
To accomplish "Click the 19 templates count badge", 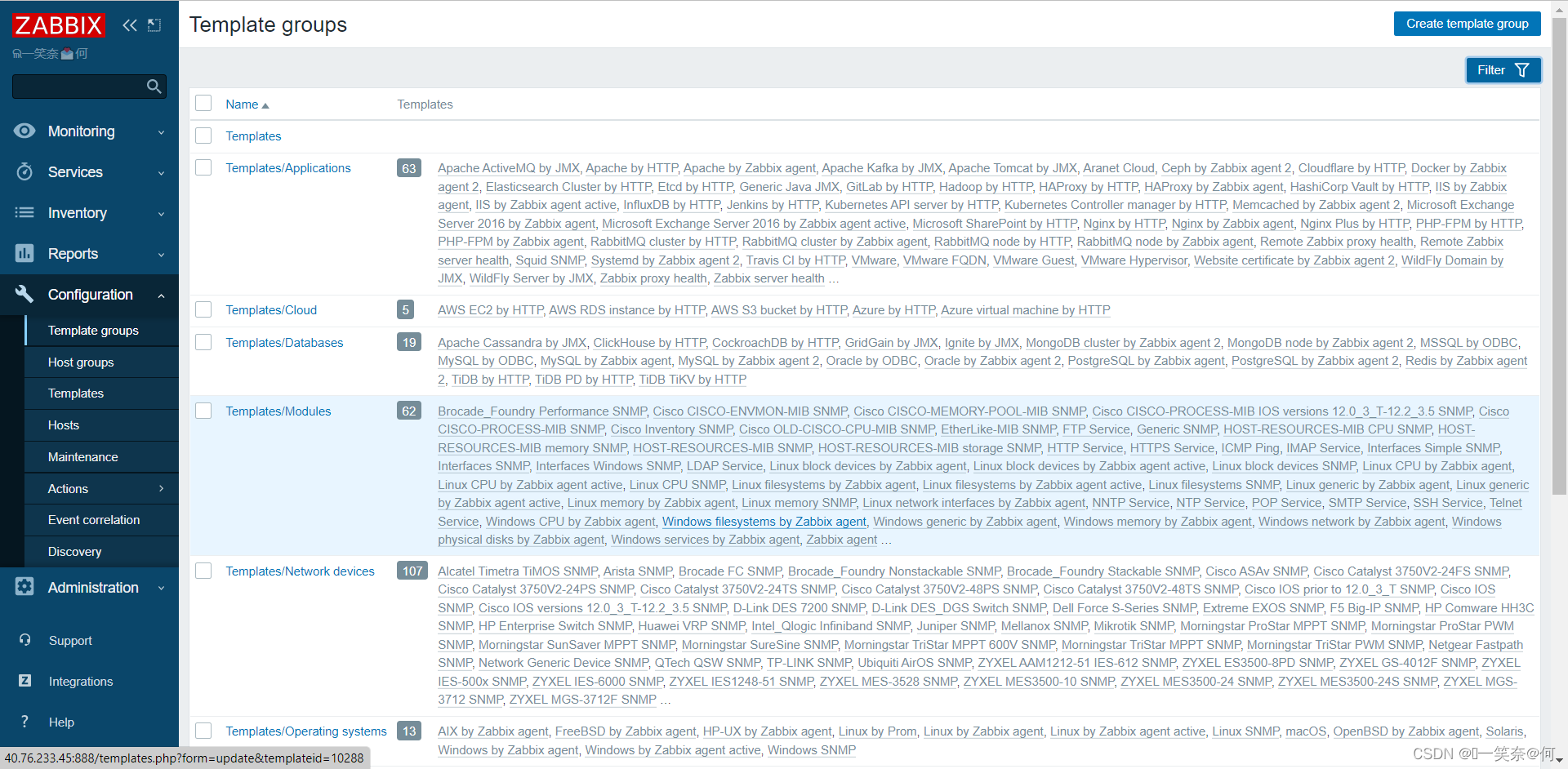I will click(x=409, y=342).
